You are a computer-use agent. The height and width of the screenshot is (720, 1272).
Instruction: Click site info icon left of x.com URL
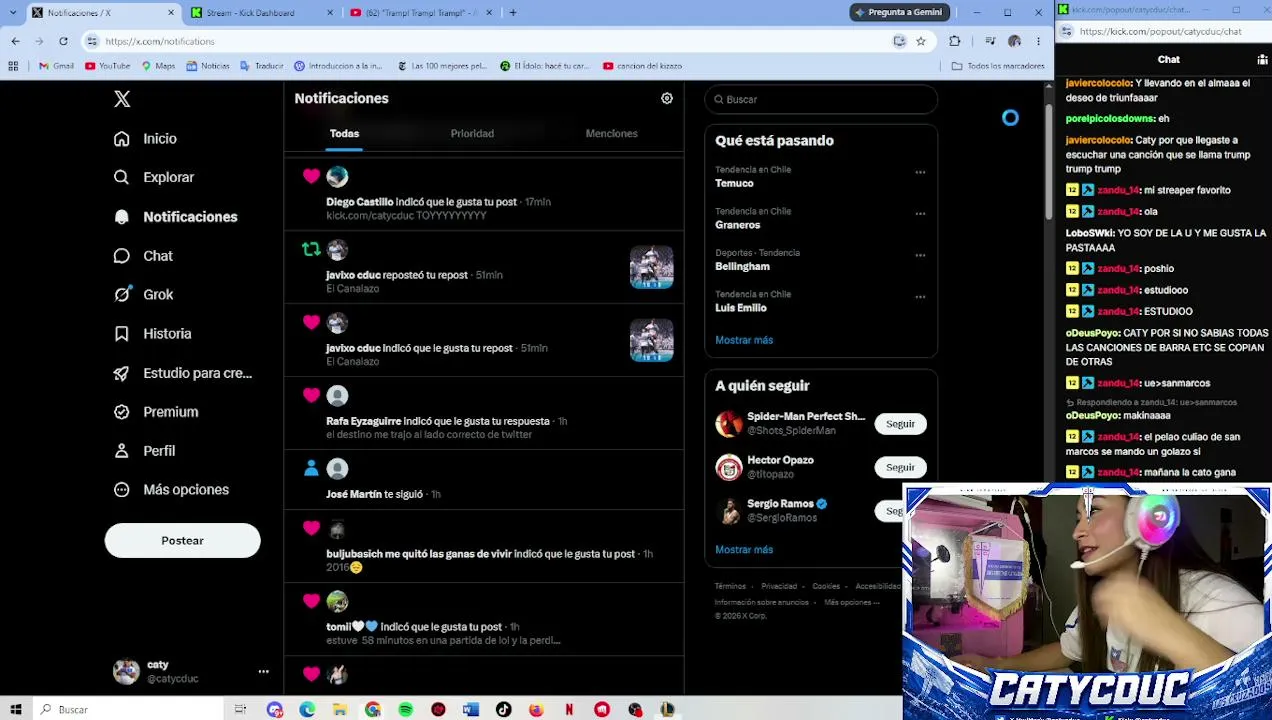click(x=92, y=41)
